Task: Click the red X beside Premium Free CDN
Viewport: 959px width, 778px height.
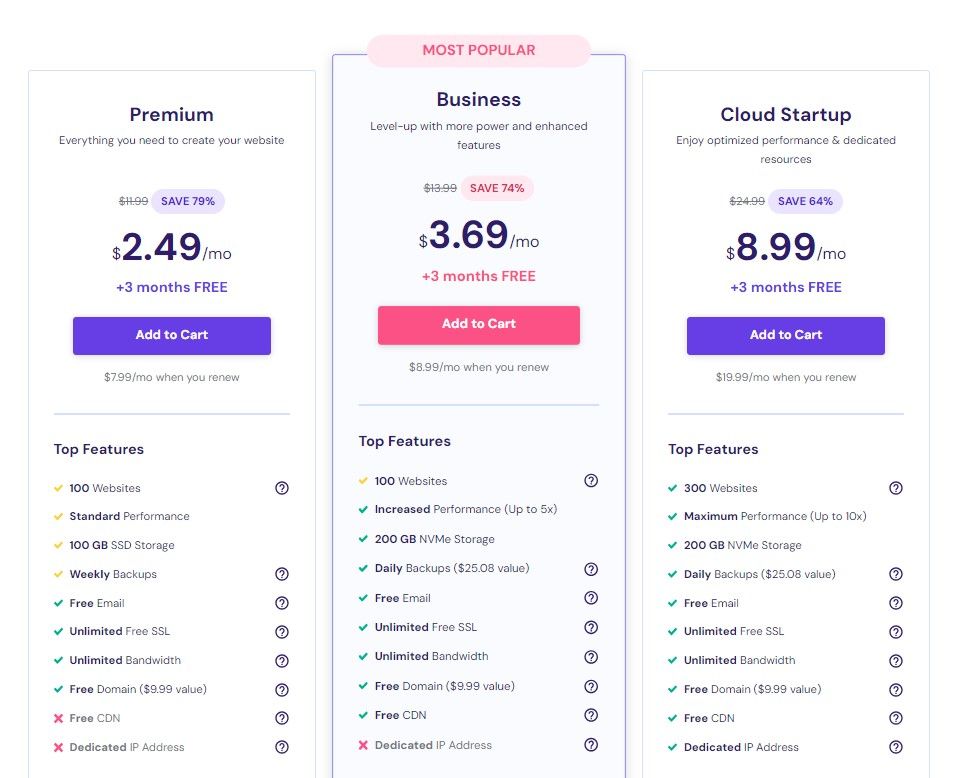Action: [x=58, y=718]
